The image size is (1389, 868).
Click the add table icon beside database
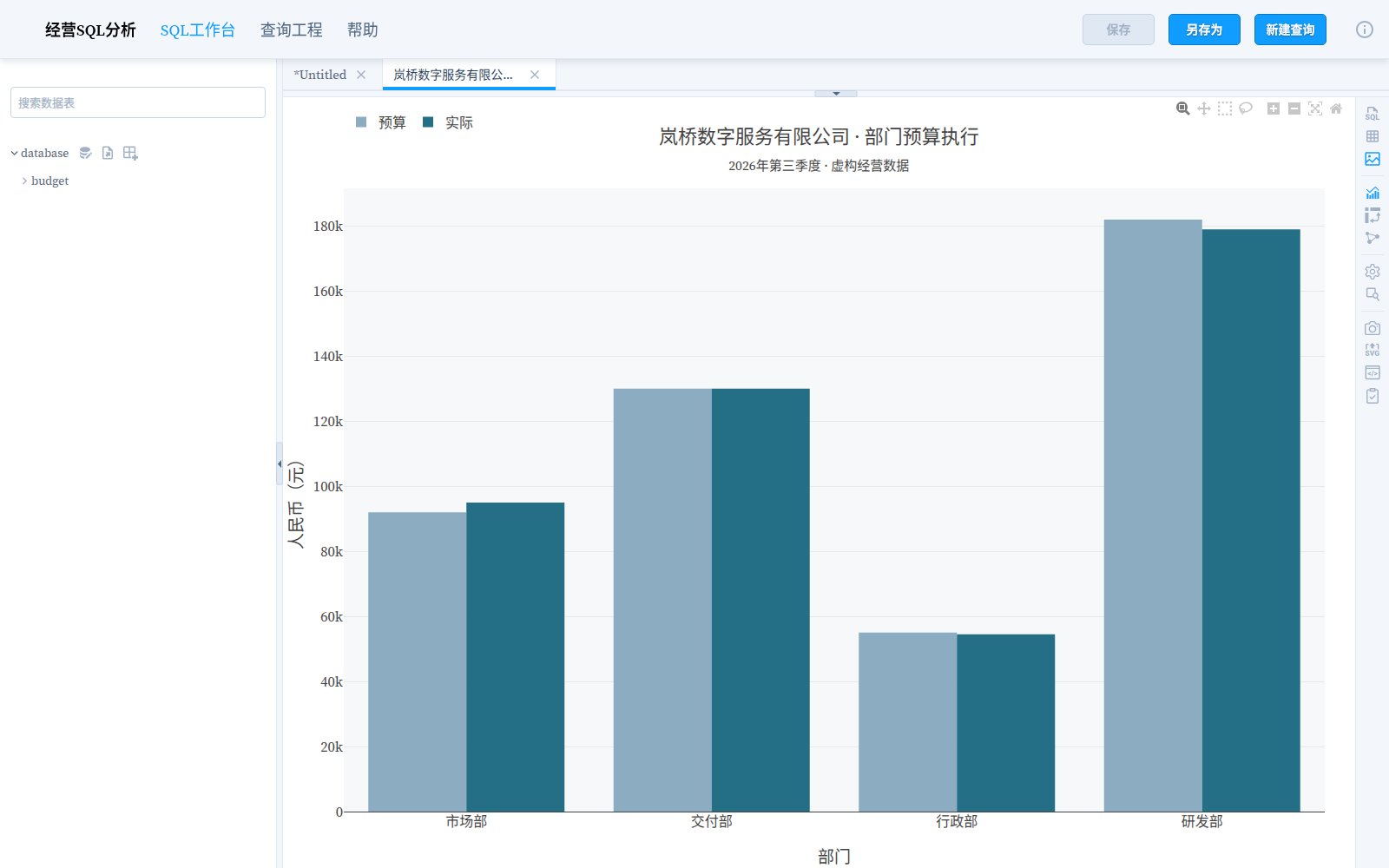130,153
